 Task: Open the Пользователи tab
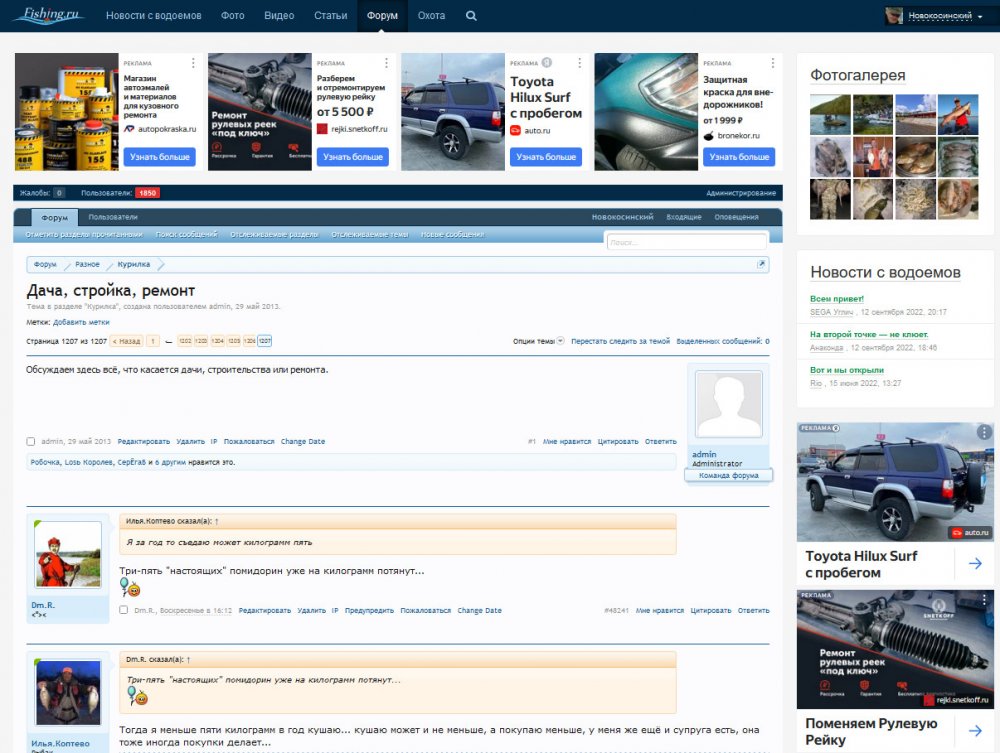[113, 217]
